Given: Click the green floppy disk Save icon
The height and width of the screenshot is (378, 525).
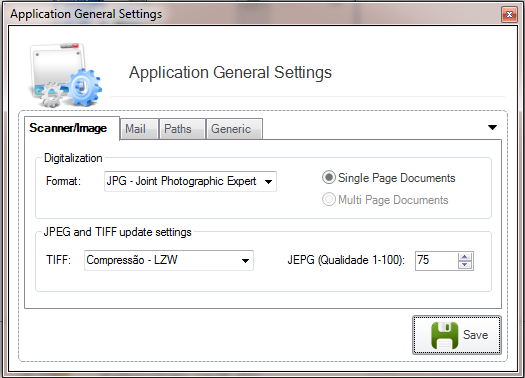Looking at the screenshot, I should (444, 335).
